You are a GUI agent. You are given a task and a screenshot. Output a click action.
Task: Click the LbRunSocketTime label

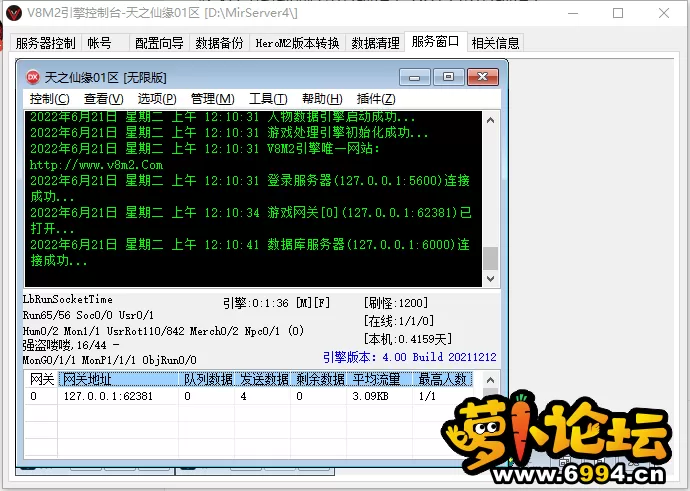pos(67,299)
